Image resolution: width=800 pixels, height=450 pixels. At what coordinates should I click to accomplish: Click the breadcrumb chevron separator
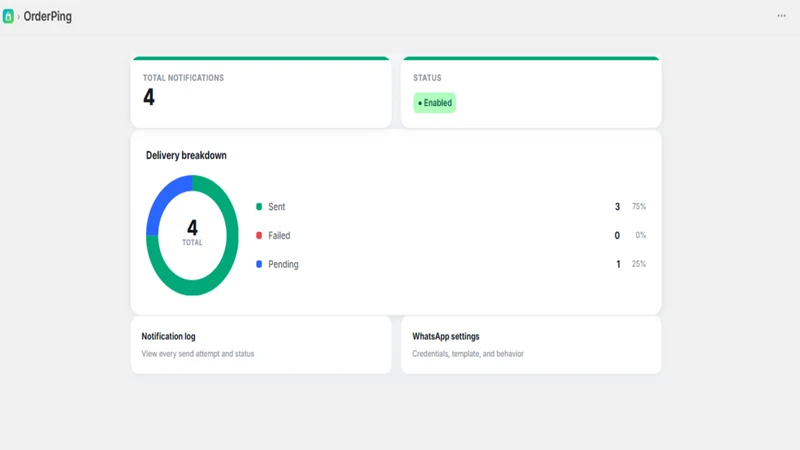(18, 16)
